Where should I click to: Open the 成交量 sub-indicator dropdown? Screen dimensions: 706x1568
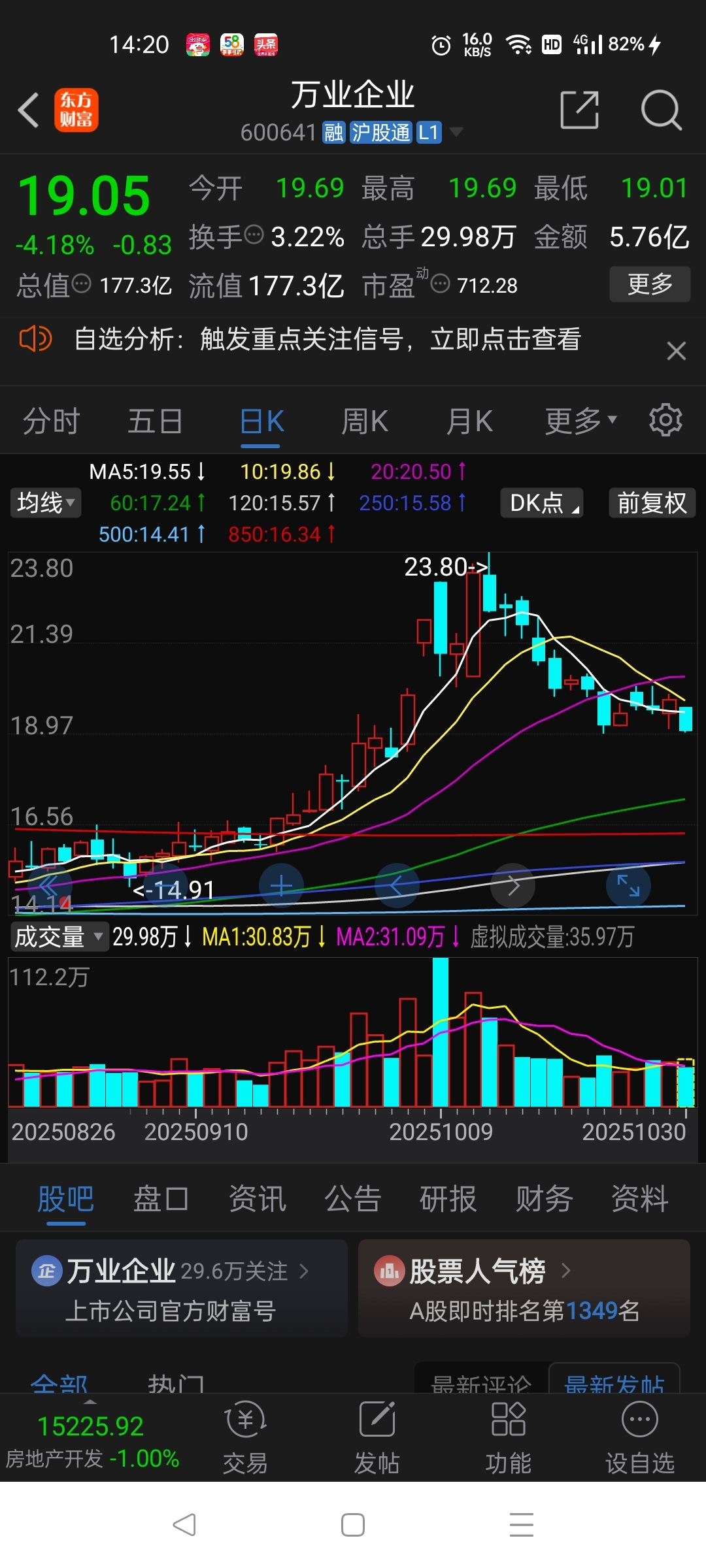click(59, 937)
